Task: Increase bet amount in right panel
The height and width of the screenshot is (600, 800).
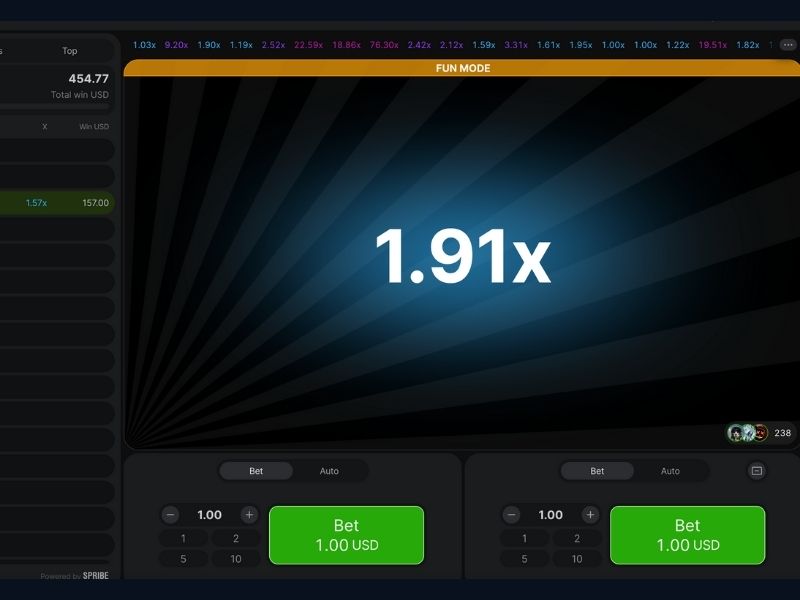Action: [590, 515]
